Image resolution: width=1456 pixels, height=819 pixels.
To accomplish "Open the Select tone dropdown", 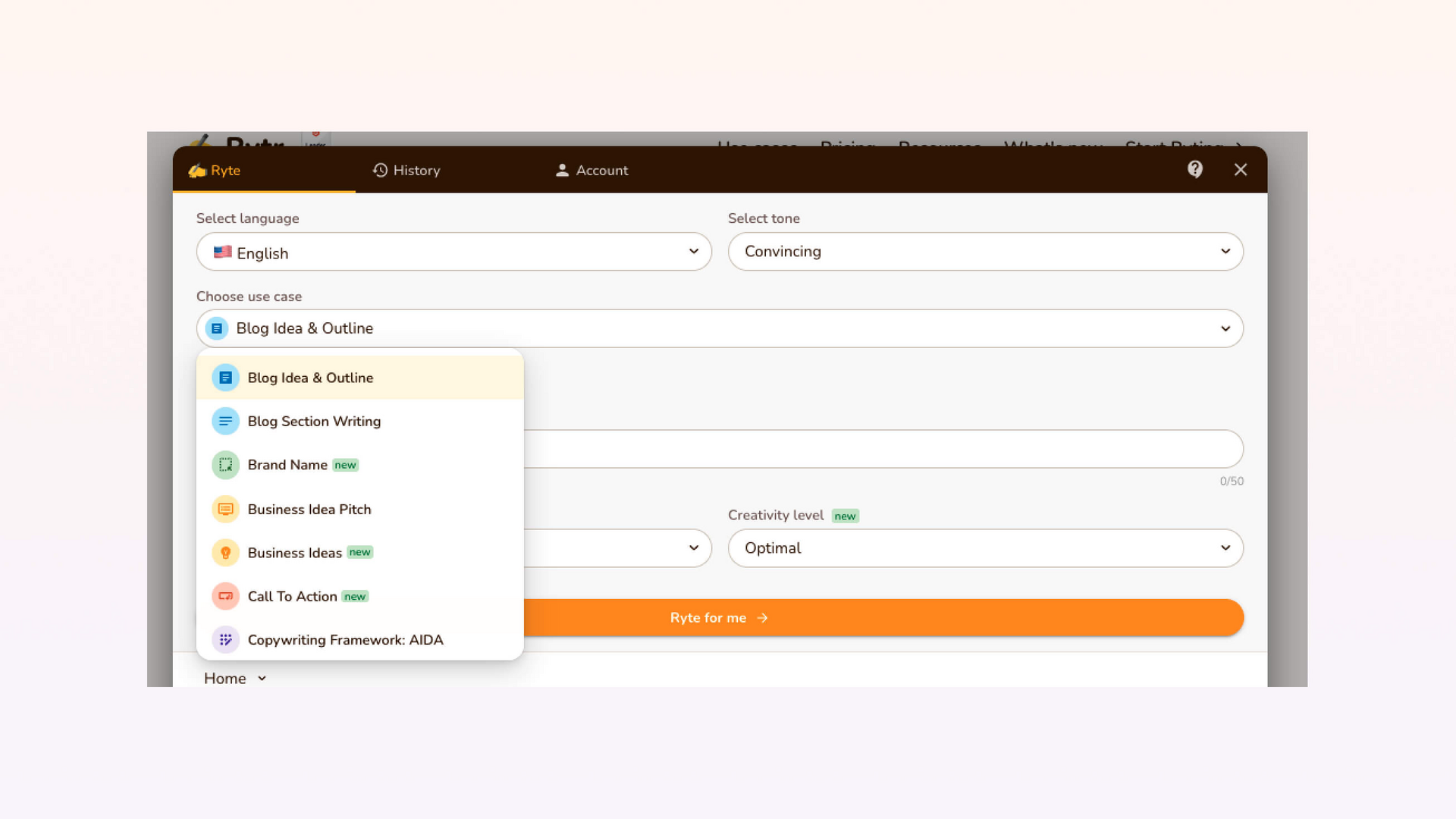I will pyautogui.click(x=985, y=251).
